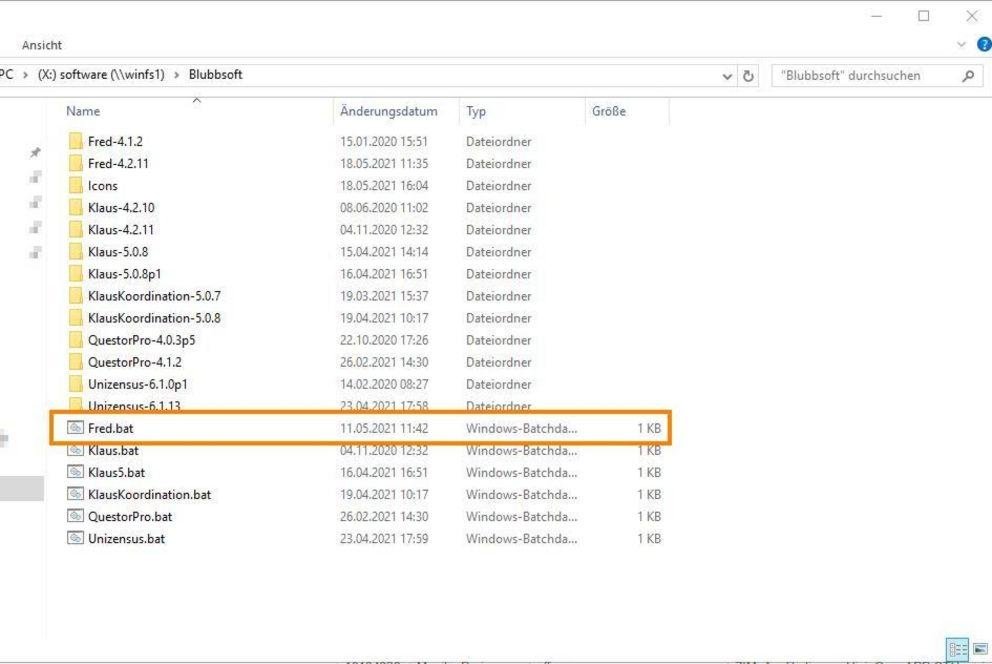Click the Unizensus-6.1.0p1 folder icon
The height and width of the screenshot is (664, 992).
click(75, 384)
